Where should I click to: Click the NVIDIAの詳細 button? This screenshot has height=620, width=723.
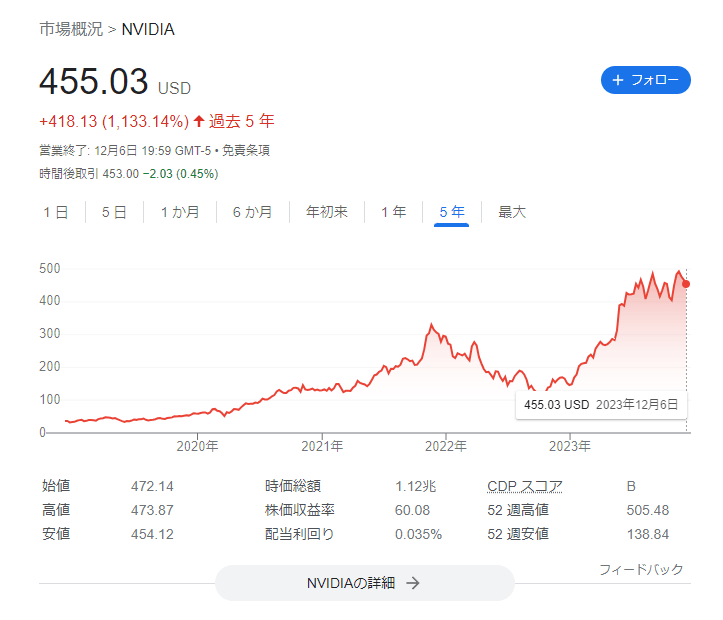[x=364, y=583]
